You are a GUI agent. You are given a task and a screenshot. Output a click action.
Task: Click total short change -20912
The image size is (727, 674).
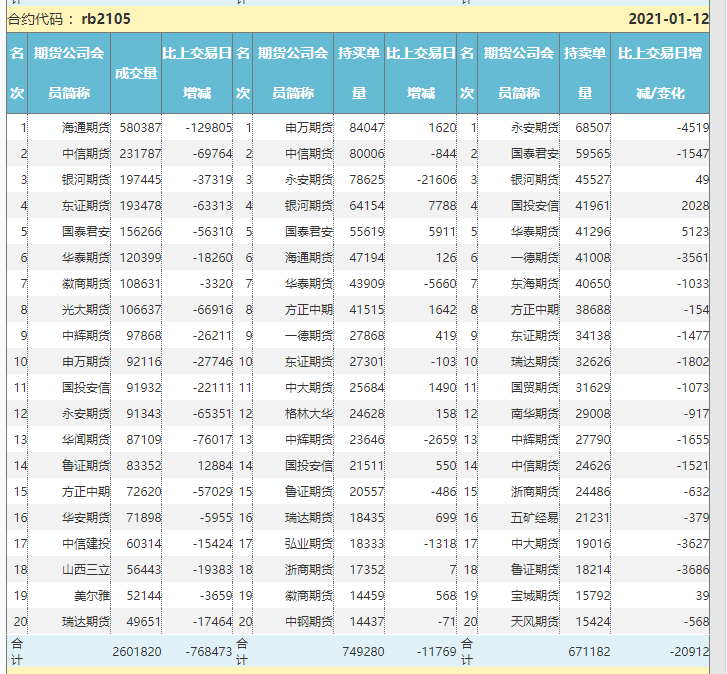(689, 651)
